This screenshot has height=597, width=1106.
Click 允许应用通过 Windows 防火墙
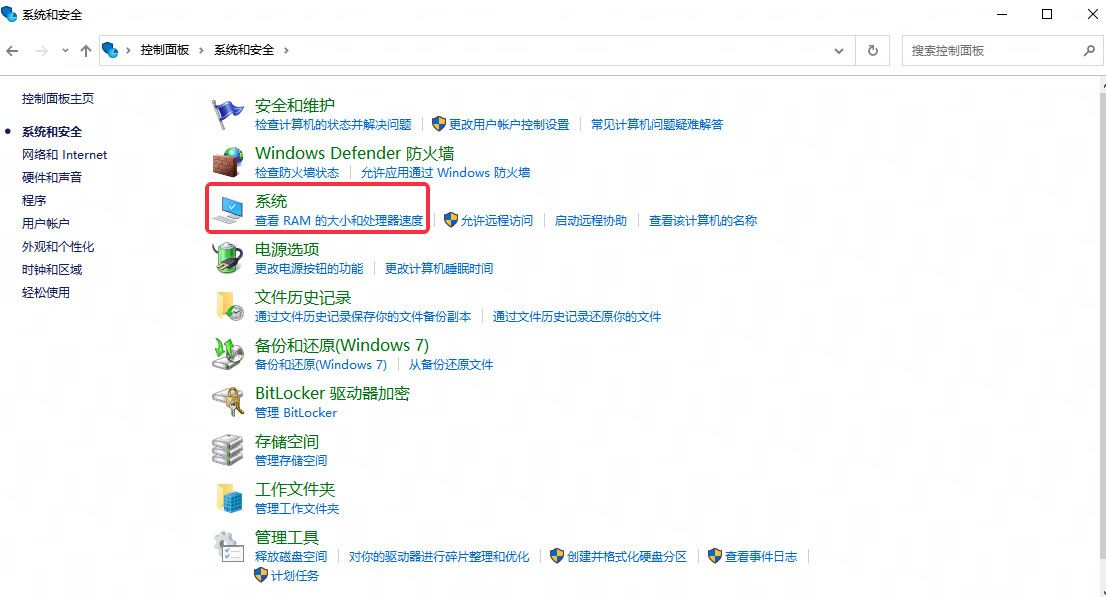(445, 172)
